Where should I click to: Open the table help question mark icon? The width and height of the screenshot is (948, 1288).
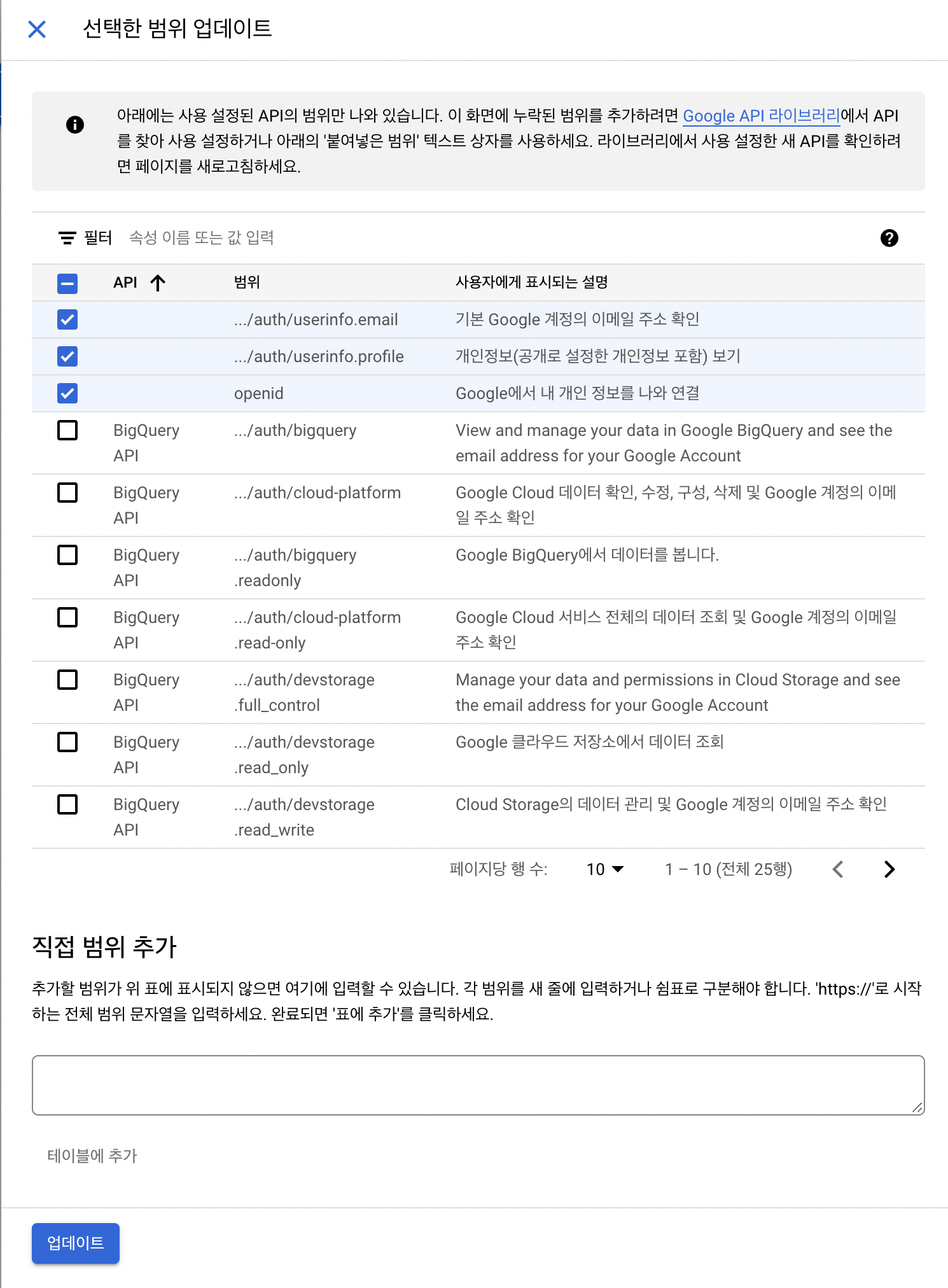point(889,238)
